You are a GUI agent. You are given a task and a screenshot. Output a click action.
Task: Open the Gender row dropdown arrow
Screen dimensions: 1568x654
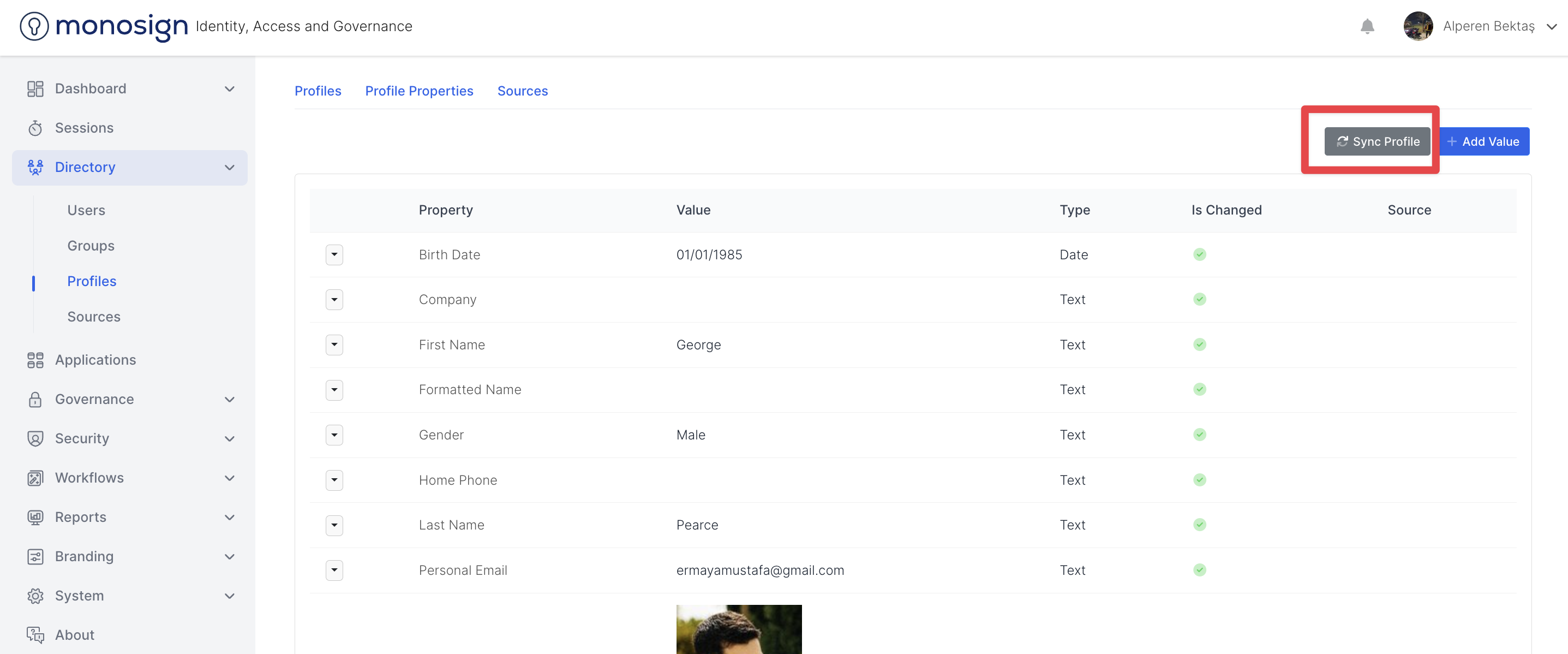click(x=334, y=435)
